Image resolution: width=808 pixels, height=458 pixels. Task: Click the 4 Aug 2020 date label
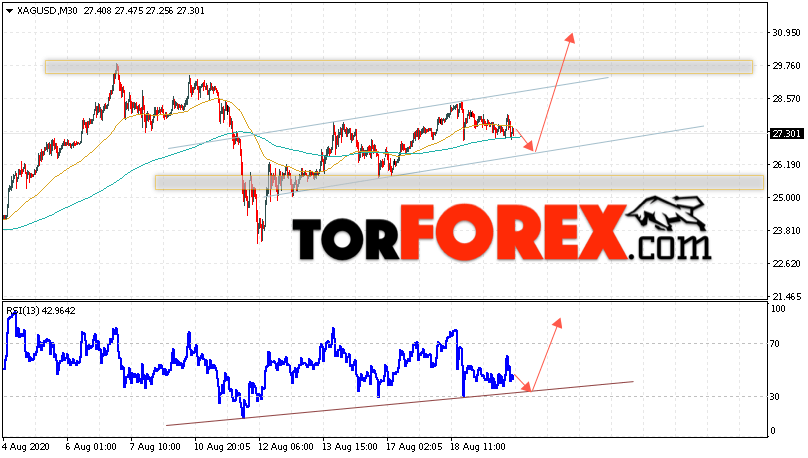point(26,447)
